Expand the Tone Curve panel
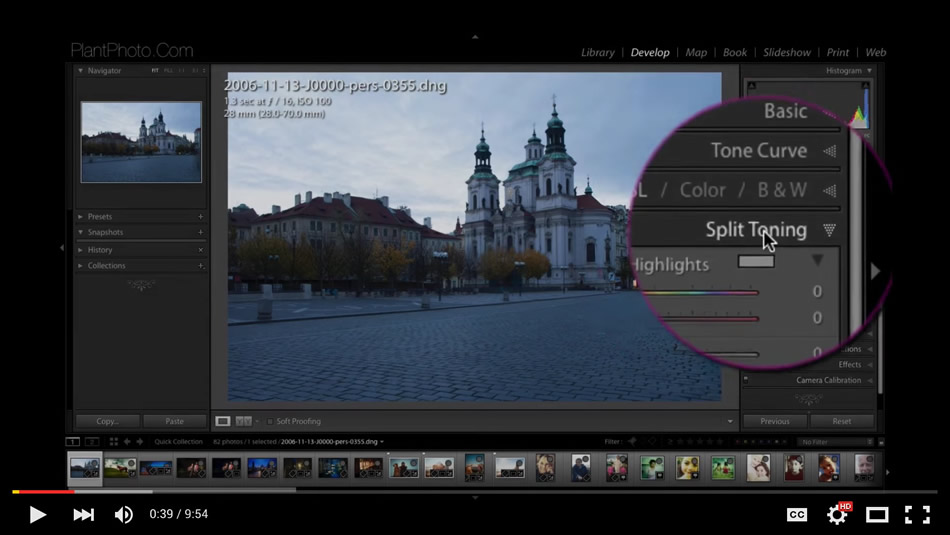 829,151
